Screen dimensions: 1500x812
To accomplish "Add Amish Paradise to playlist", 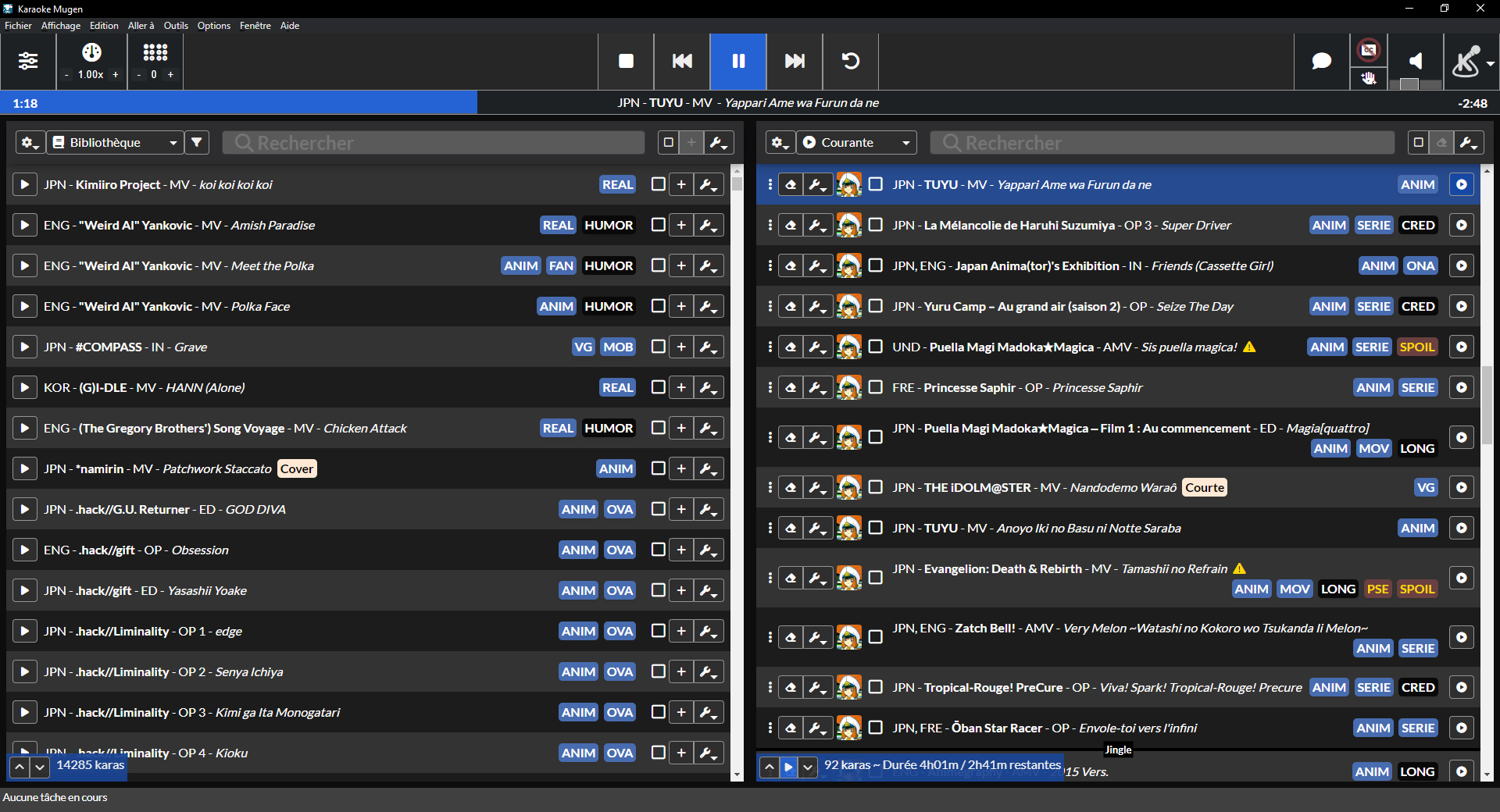I will pyautogui.click(x=681, y=226).
